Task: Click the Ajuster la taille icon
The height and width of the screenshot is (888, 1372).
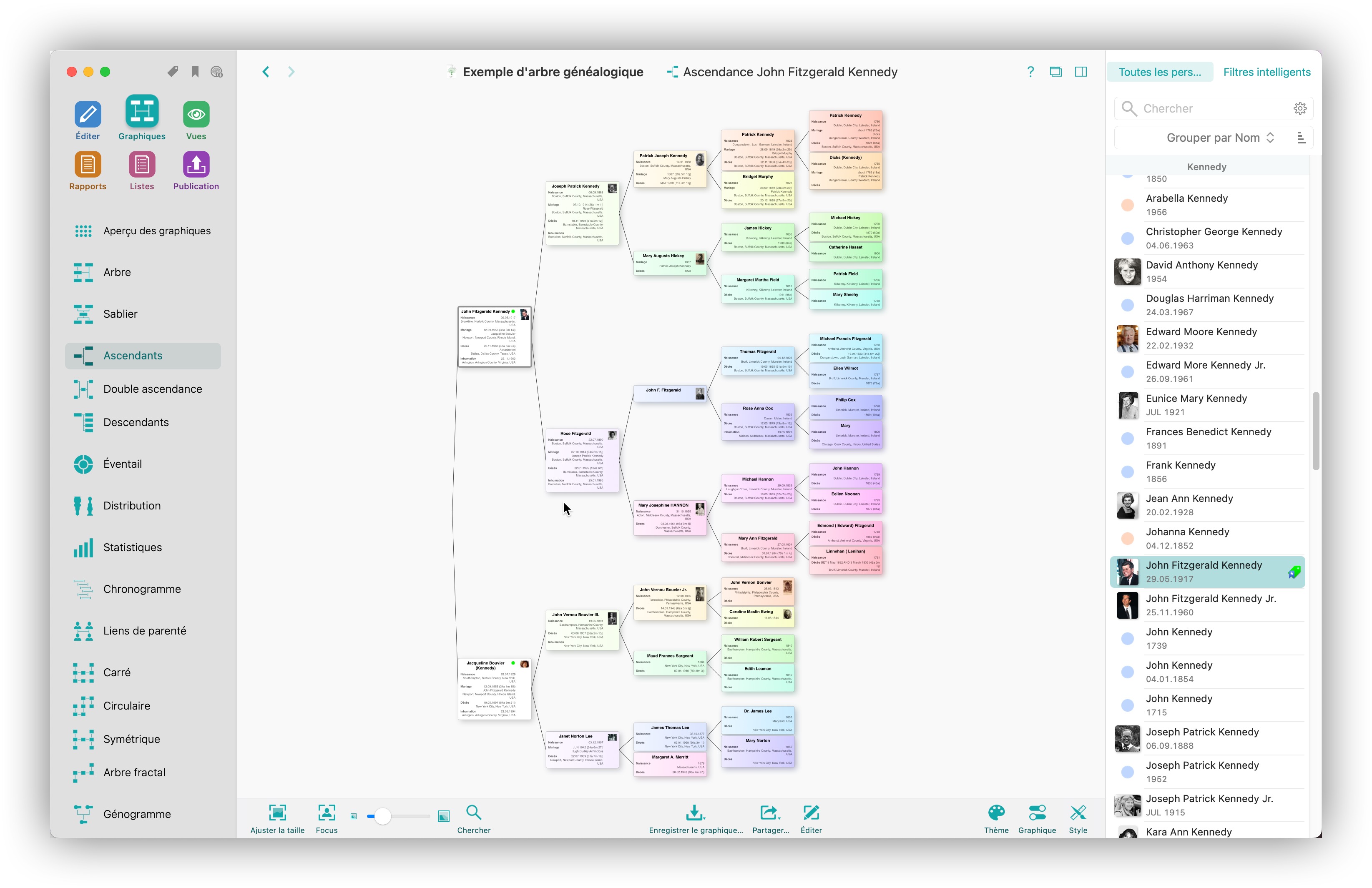Action: pos(277,813)
